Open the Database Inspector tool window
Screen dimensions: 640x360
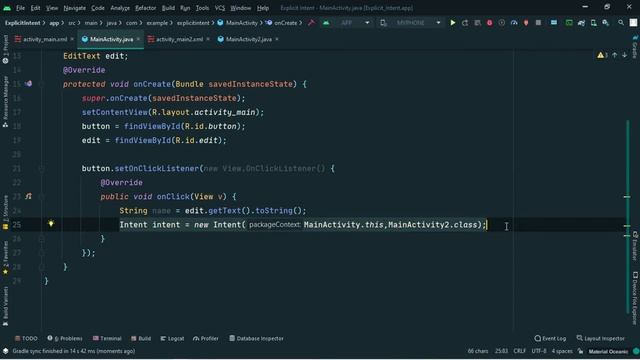point(256,338)
